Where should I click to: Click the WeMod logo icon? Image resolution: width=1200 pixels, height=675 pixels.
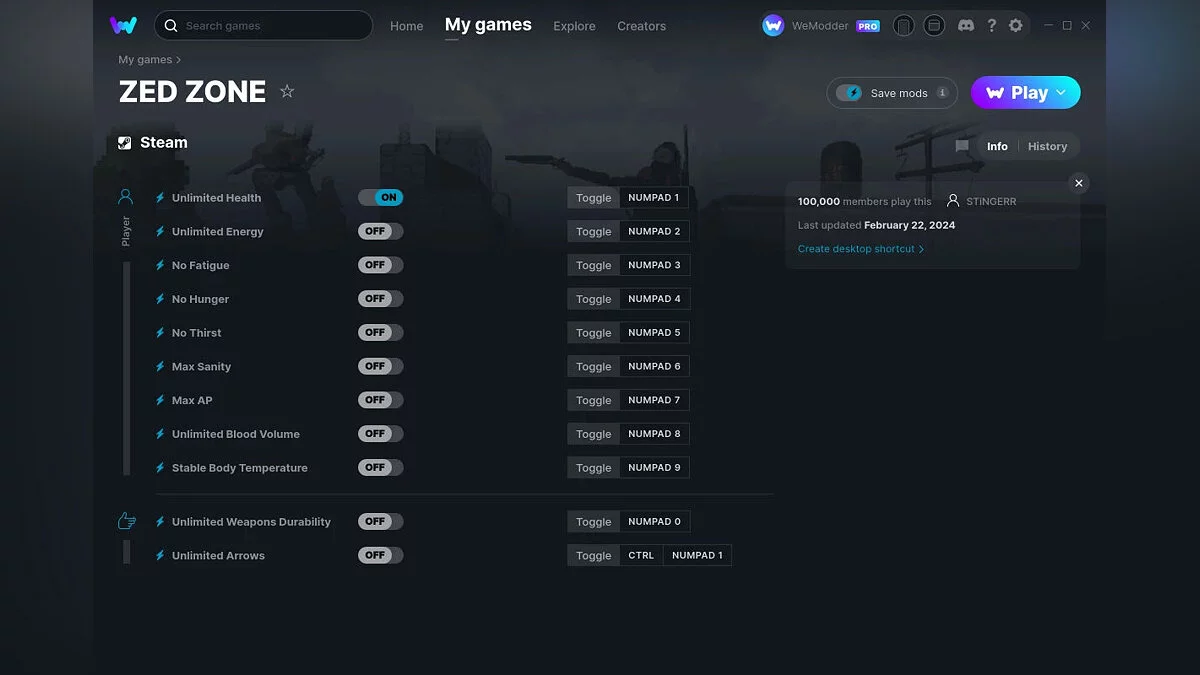[x=124, y=25]
